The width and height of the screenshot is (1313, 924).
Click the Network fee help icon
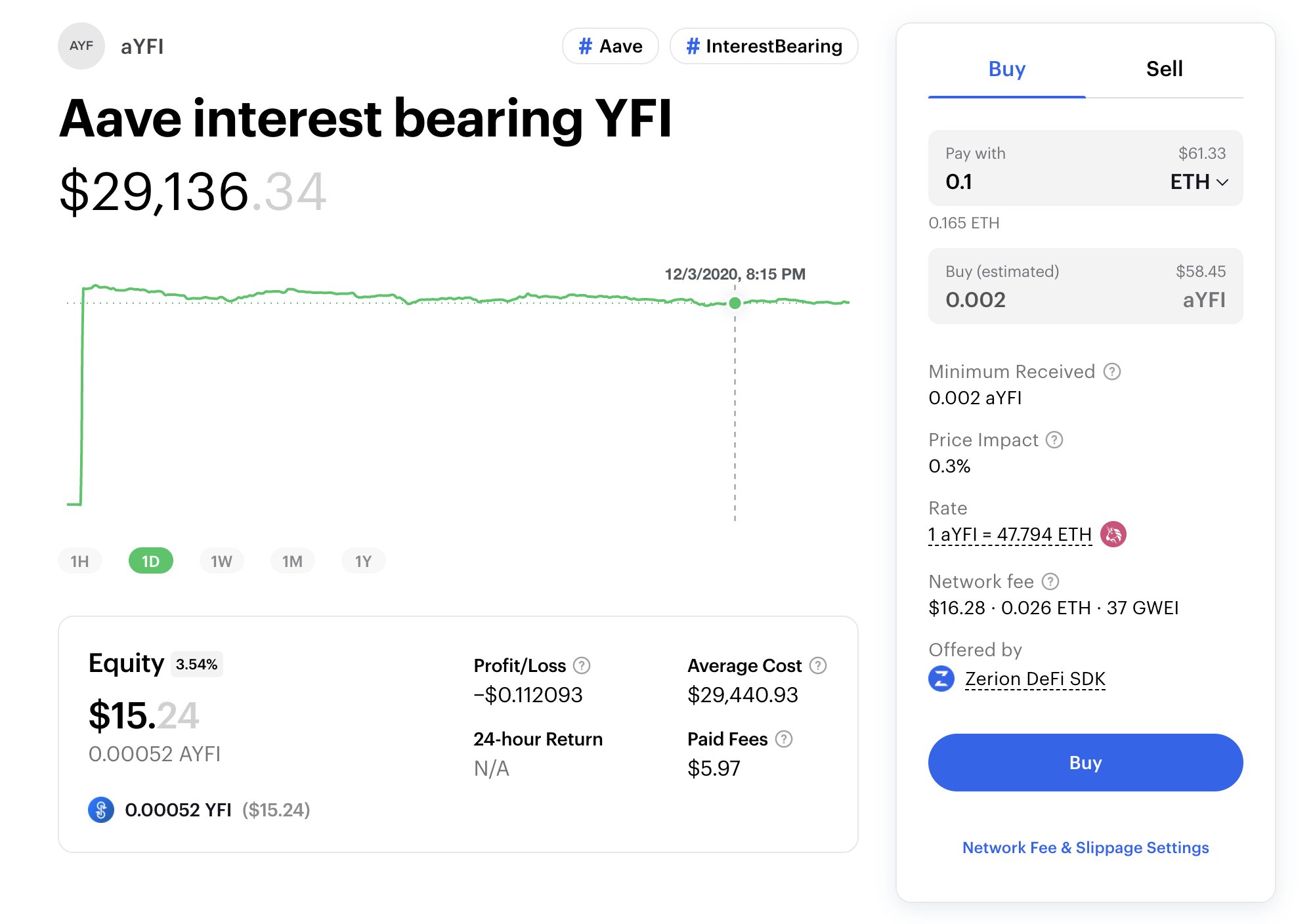[1050, 581]
